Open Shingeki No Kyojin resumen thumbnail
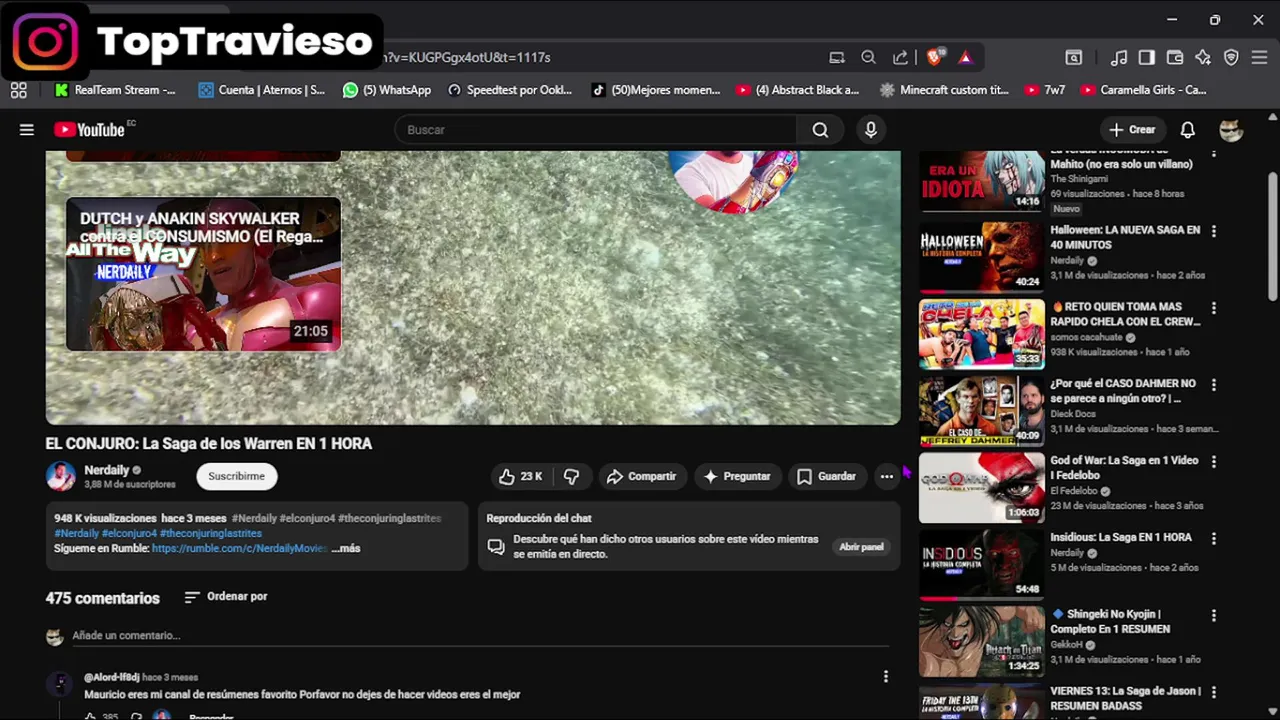The height and width of the screenshot is (720, 1280). point(982,641)
